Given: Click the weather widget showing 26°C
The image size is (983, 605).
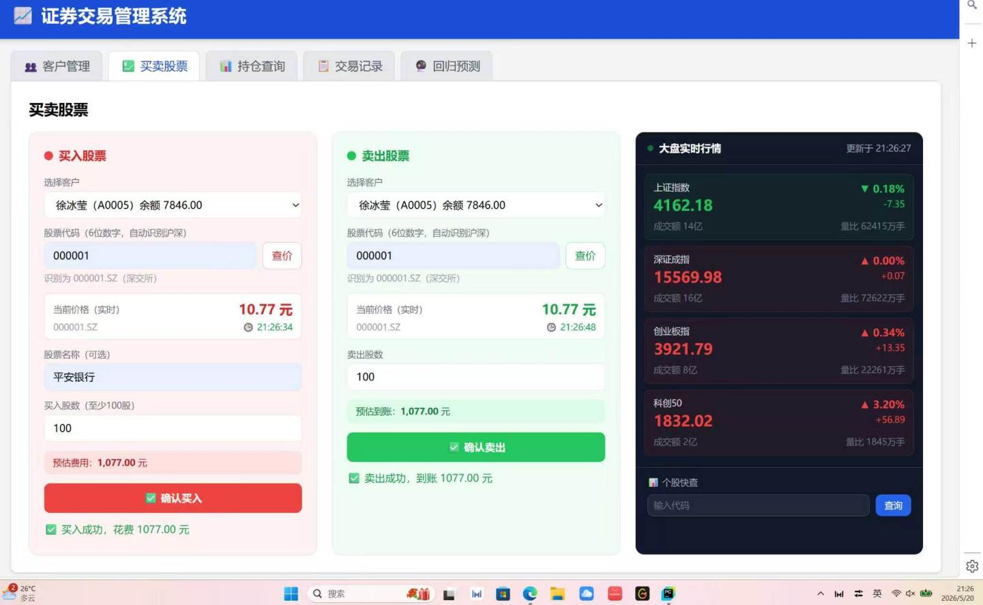Looking at the screenshot, I should click(x=19, y=592).
